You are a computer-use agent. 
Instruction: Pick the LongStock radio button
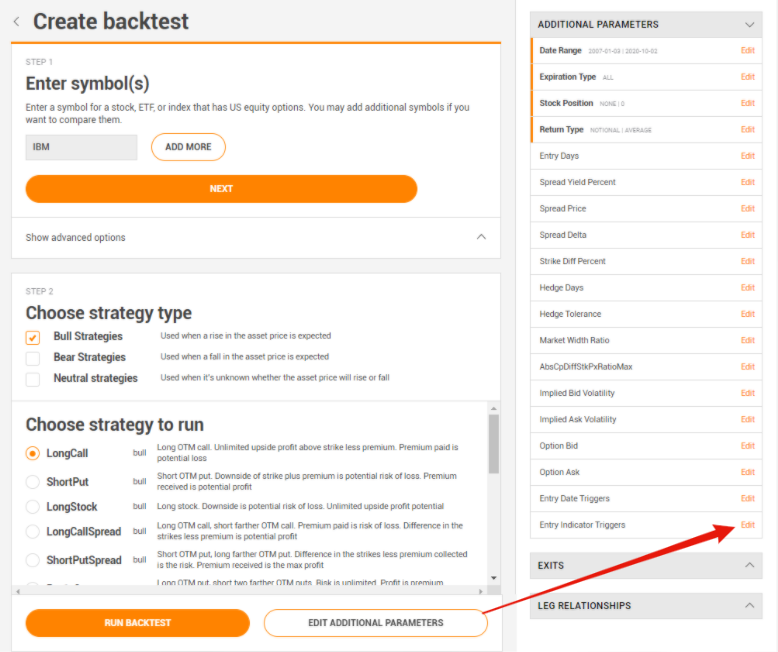[33, 507]
